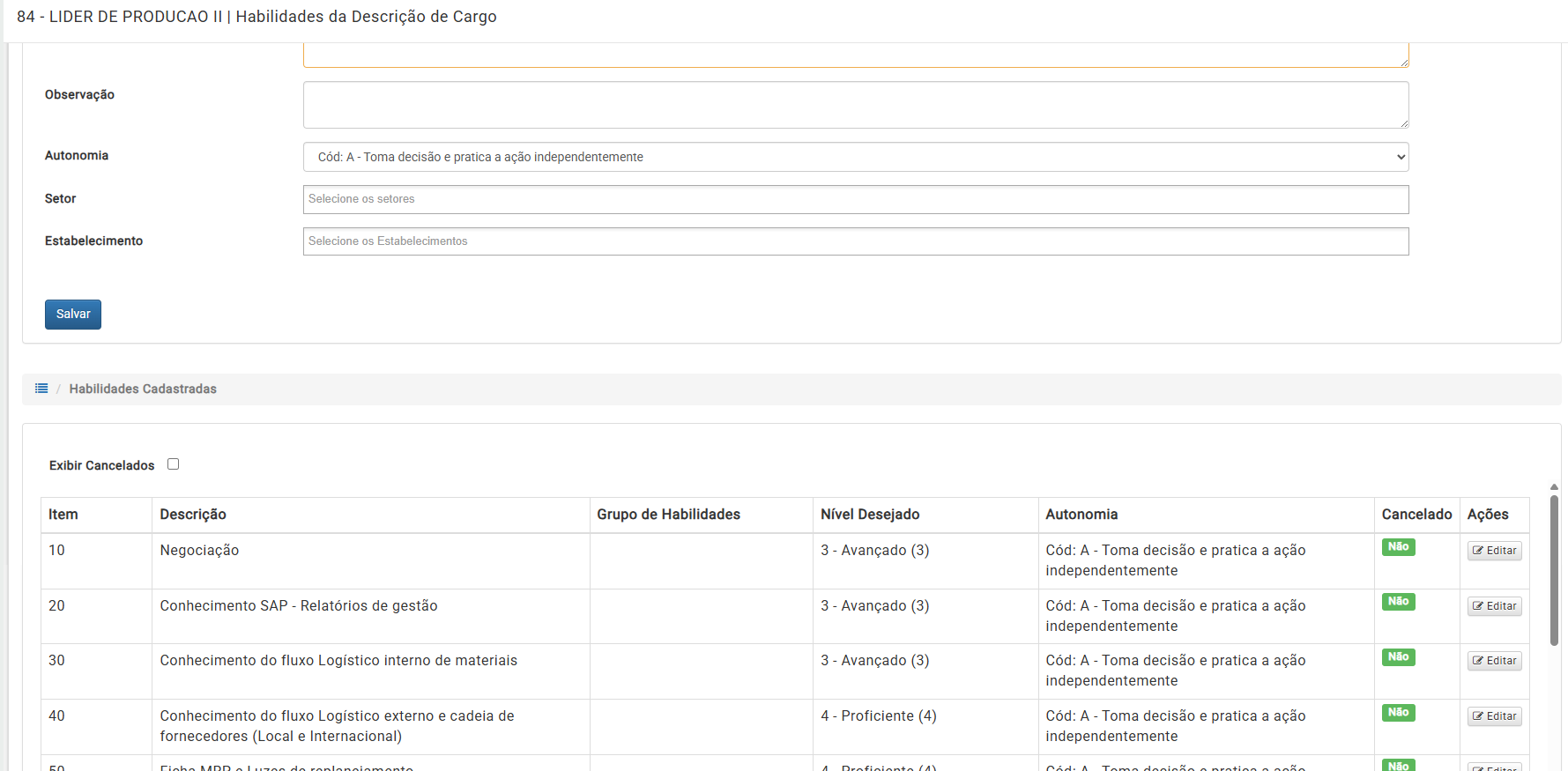Edit the Negociação skill row
Image resolution: width=1568 pixels, height=771 pixels.
coord(1494,551)
